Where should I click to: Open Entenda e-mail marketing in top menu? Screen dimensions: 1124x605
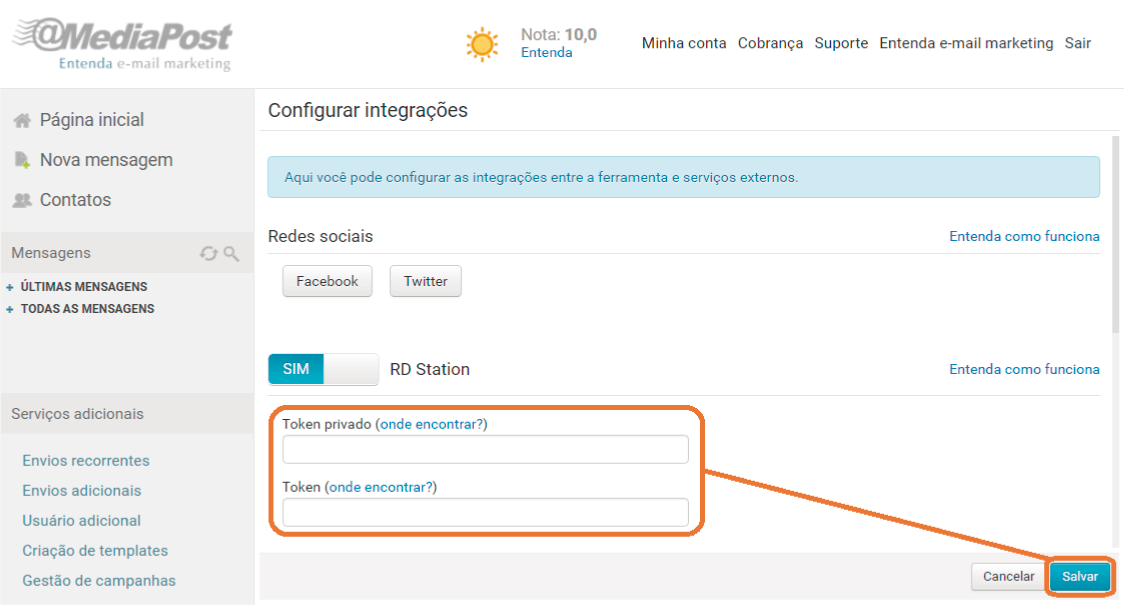[966, 43]
